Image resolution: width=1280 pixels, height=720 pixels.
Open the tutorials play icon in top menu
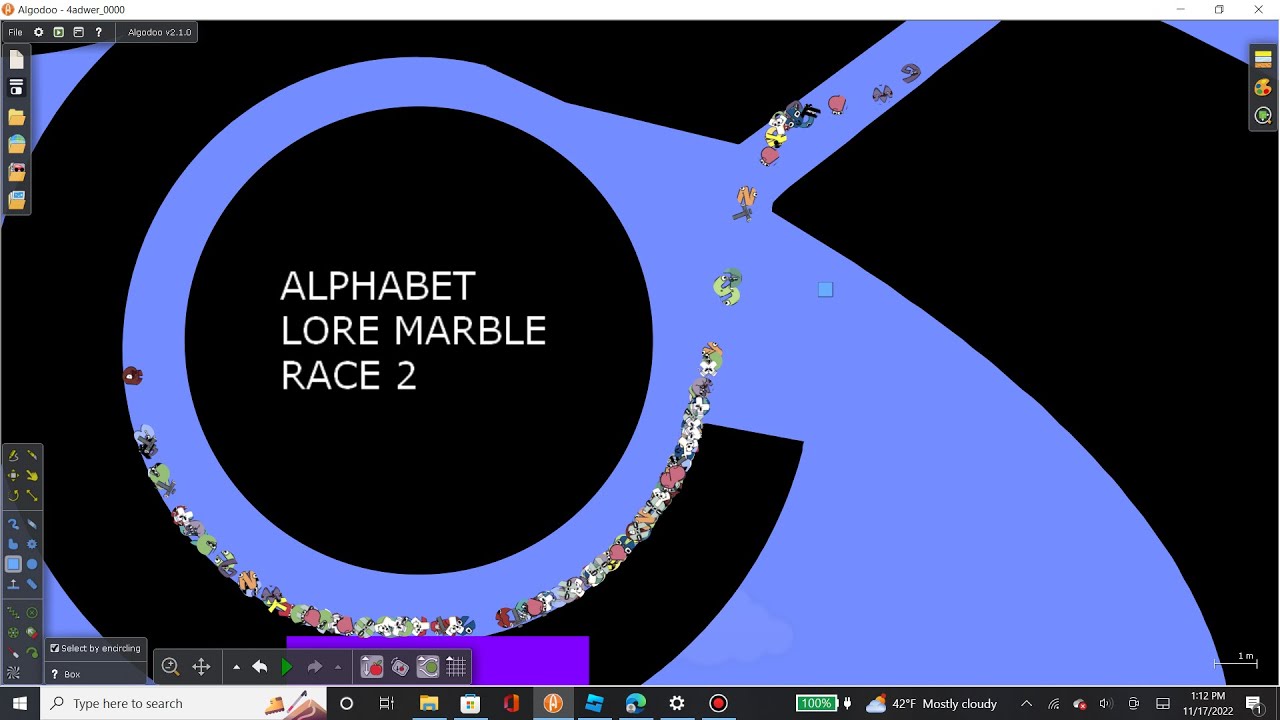pyautogui.click(x=58, y=32)
